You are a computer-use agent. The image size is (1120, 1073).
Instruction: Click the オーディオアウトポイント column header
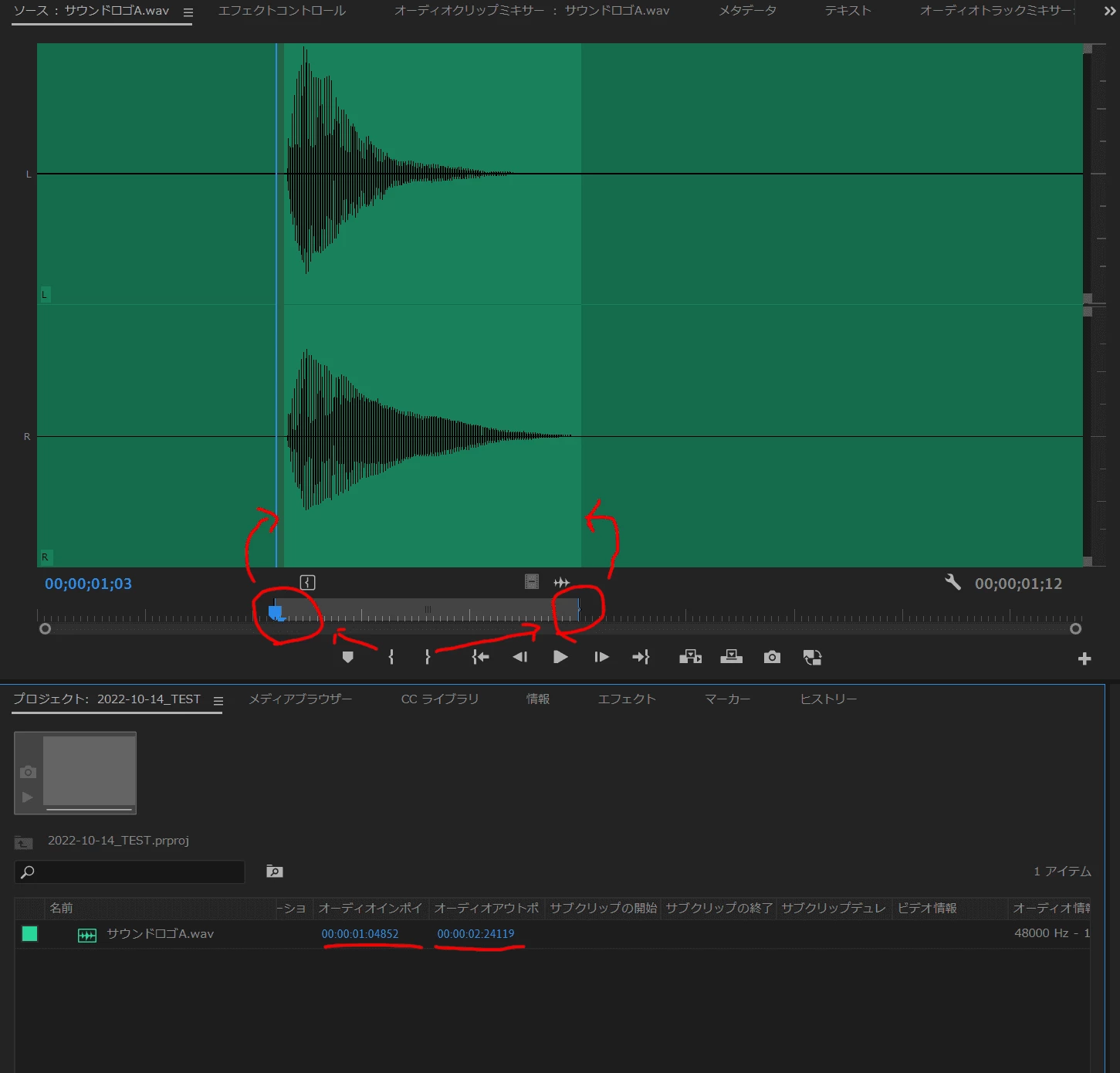[487, 908]
